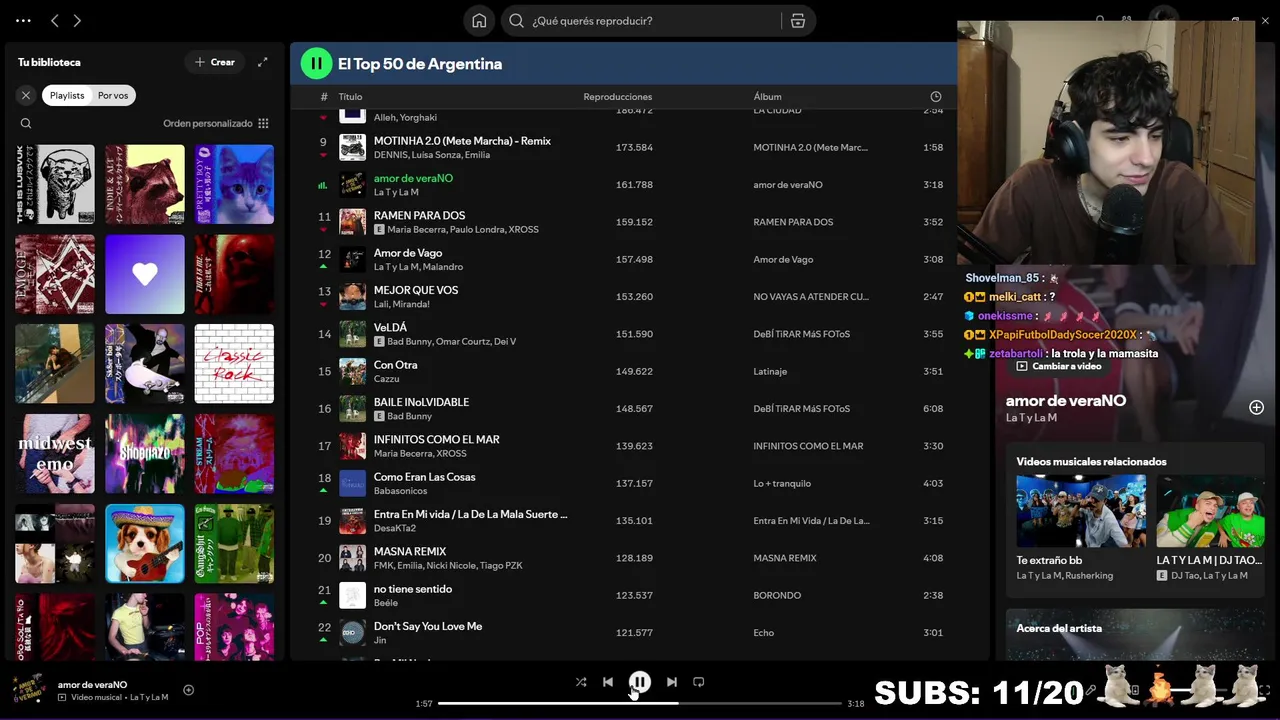
Task: Open La T y La M artist in right panel
Action: pyautogui.click(x=1031, y=418)
